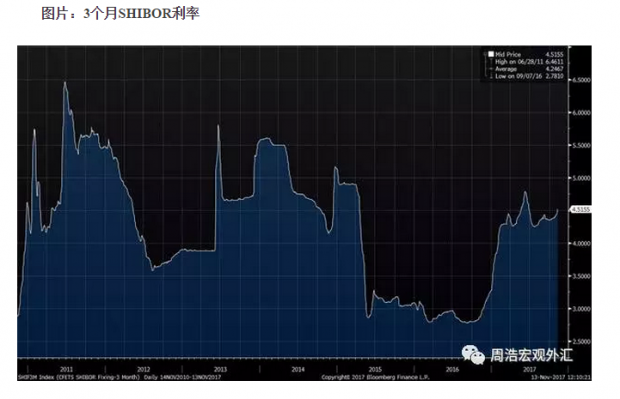The image size is (620, 399).
Task: Click the 2016 x-axis year label
Action: tap(452, 369)
